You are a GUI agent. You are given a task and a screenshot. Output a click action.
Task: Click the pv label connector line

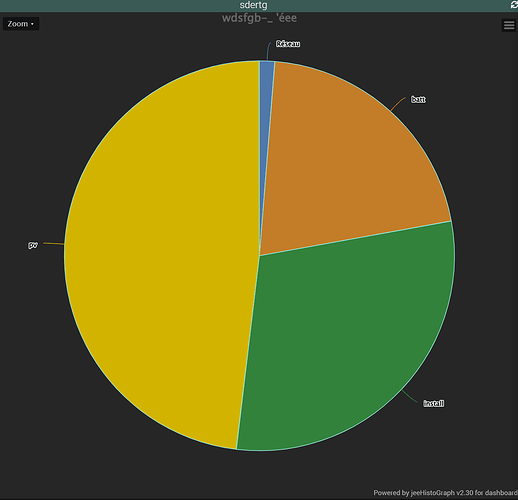pos(53,244)
